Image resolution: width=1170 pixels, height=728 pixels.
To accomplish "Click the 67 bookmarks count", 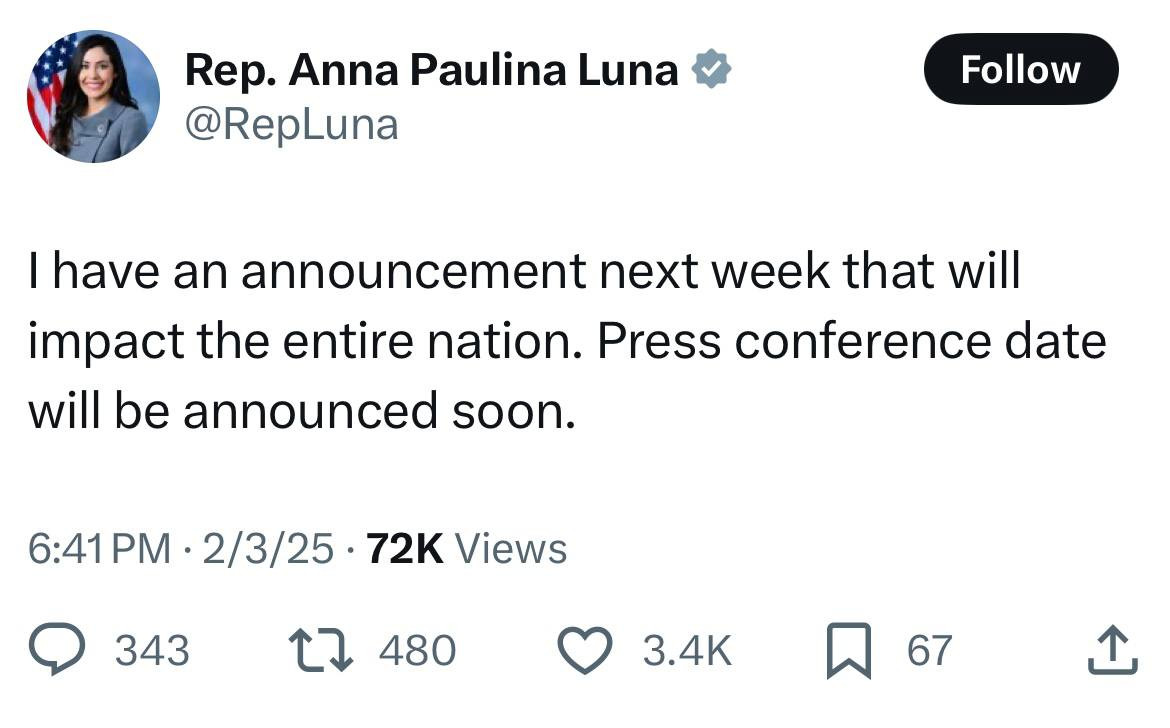I will pos(929,651).
